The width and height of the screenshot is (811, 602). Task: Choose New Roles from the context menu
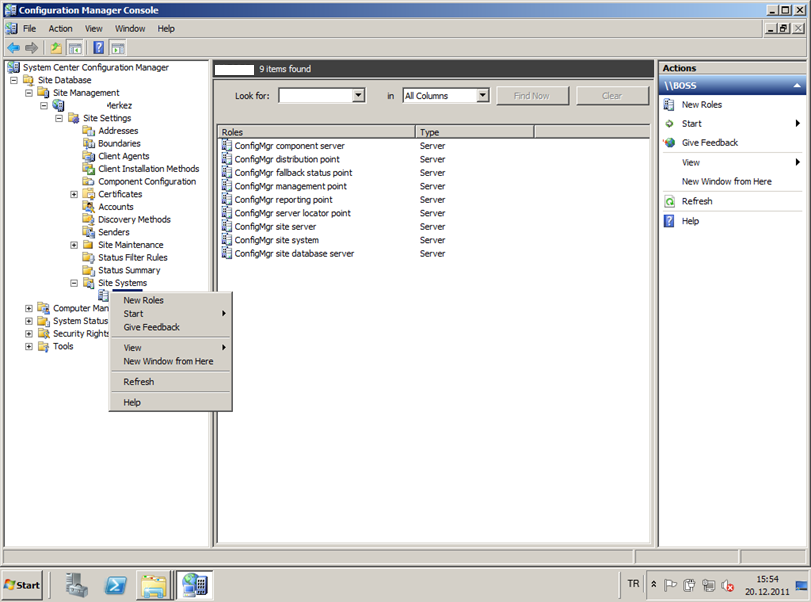click(170, 300)
